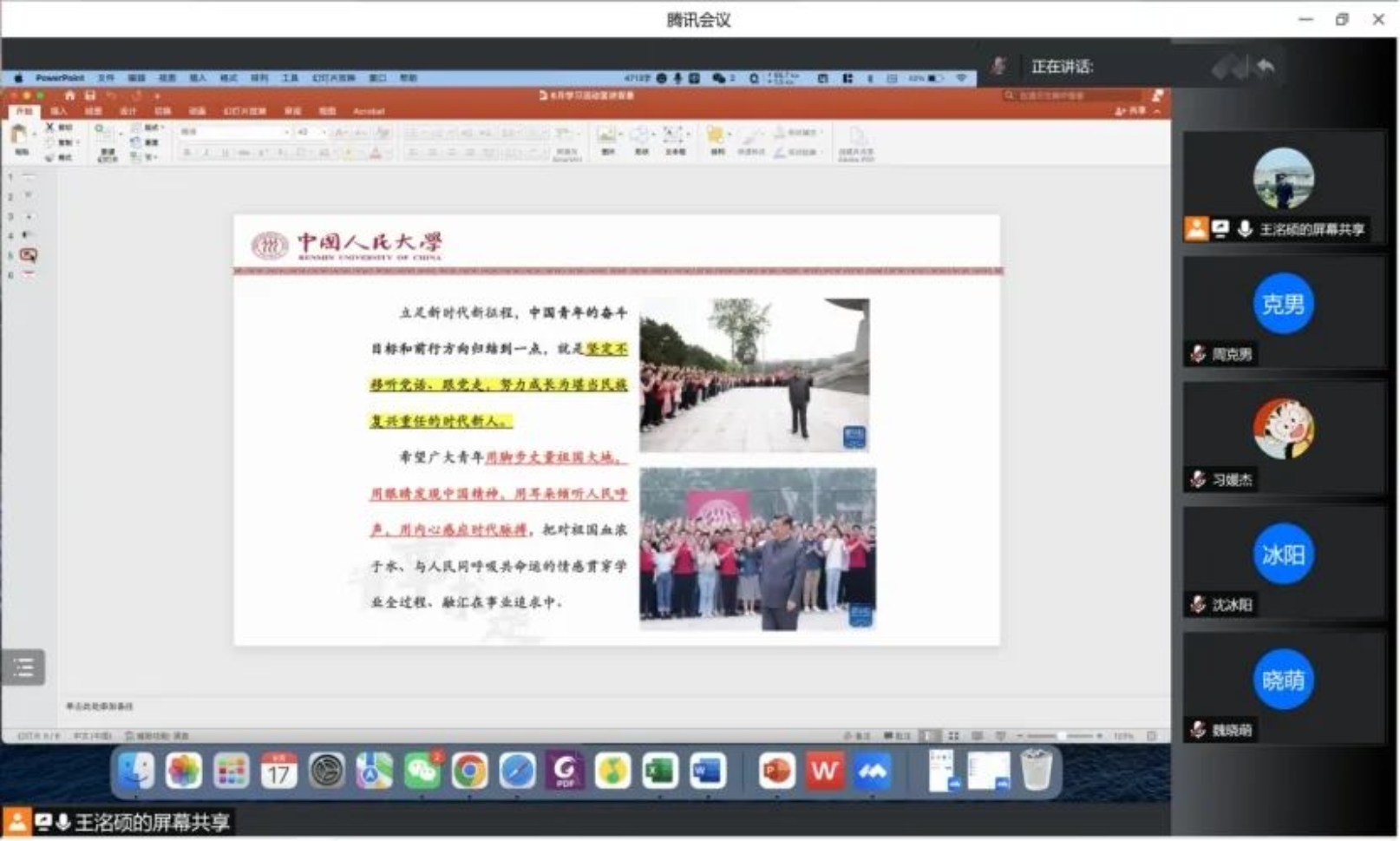Click the muted microphone icon beside 魏晓萌
The height and width of the screenshot is (841, 1400).
click(x=1198, y=730)
